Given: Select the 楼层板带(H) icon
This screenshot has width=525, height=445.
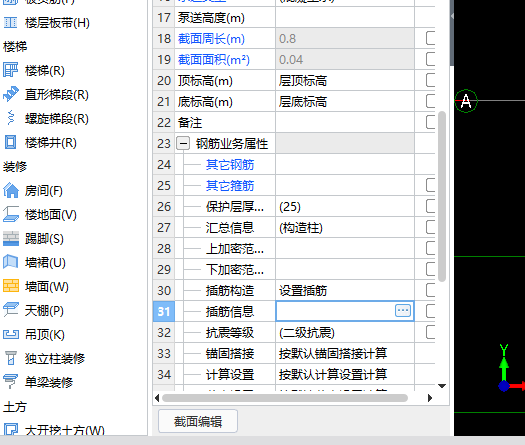Looking at the screenshot, I should (10, 23).
